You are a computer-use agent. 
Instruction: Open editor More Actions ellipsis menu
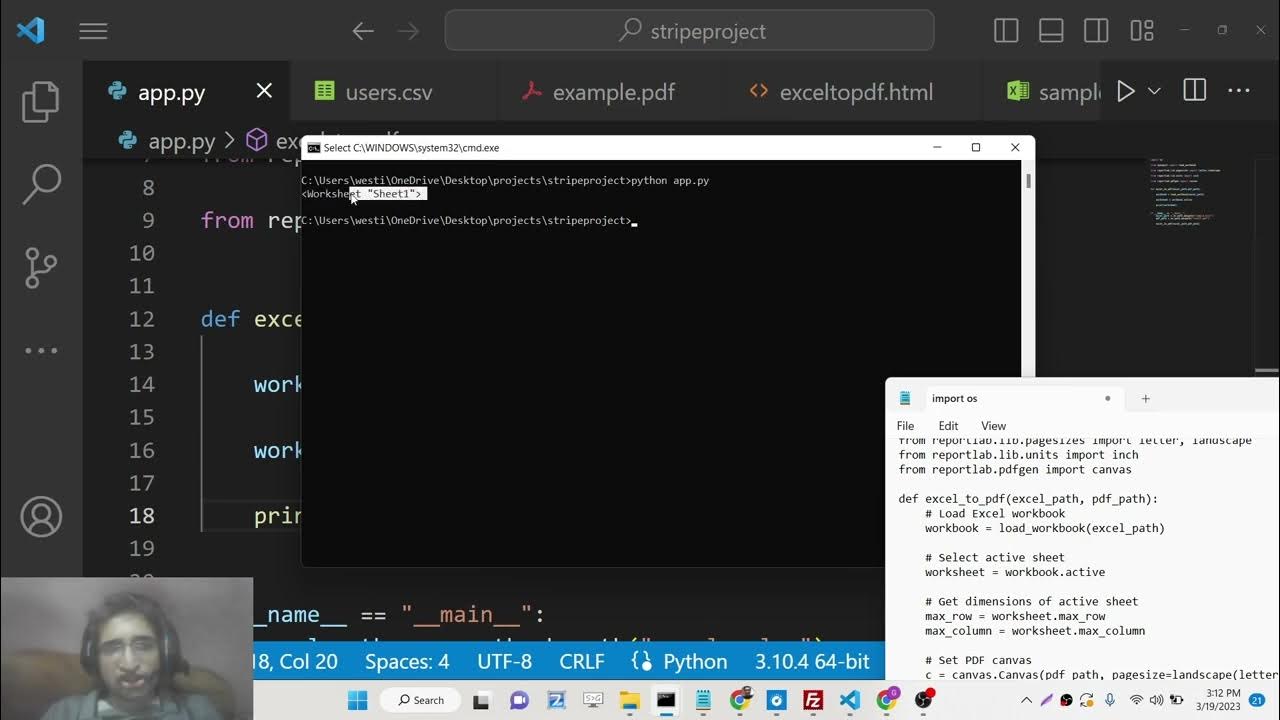click(1239, 91)
